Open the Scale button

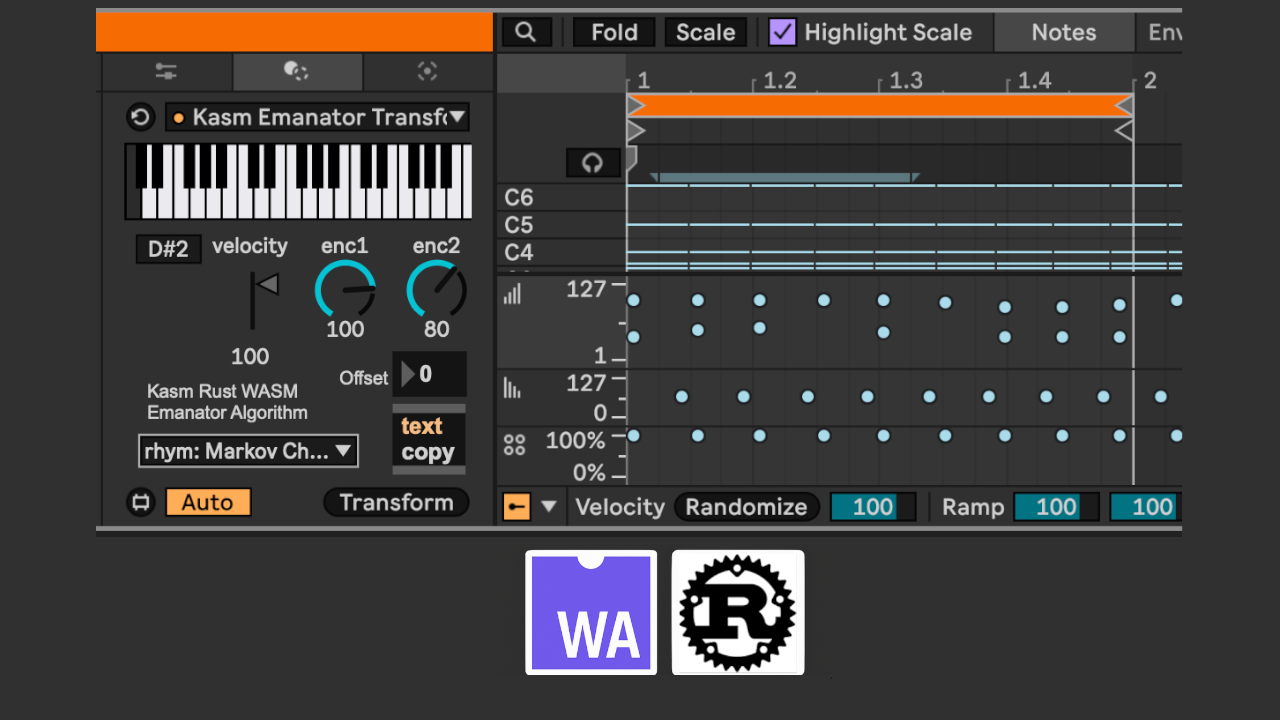coord(705,32)
